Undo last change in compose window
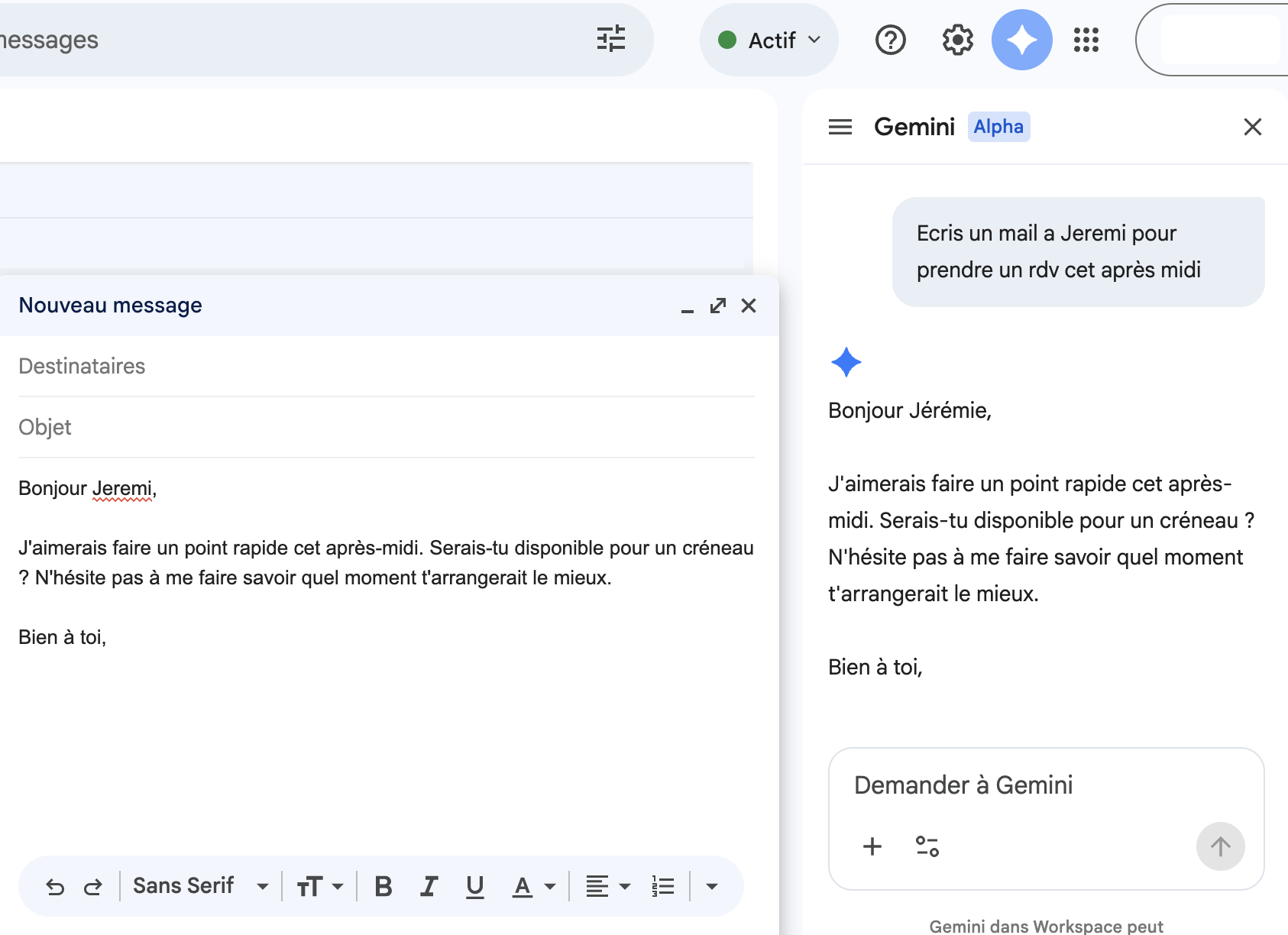This screenshot has width=1288, height=935. click(x=54, y=886)
